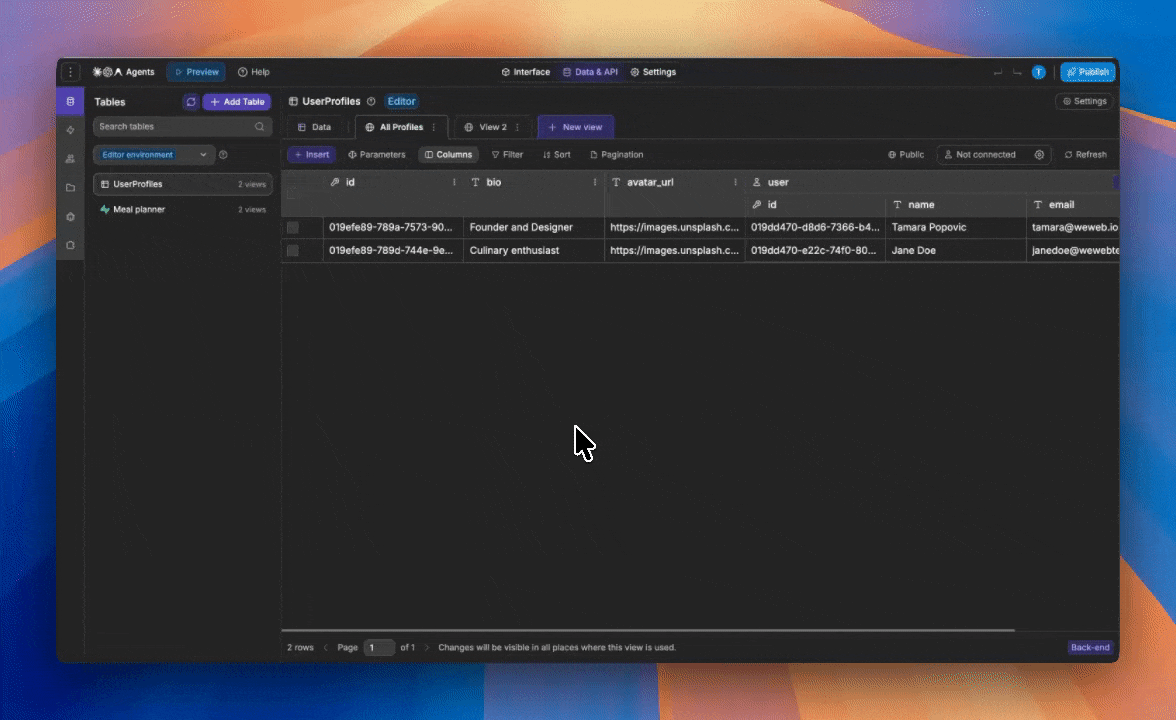Open the table Settings button
Screen dimensions: 1176x720
click(1084, 101)
